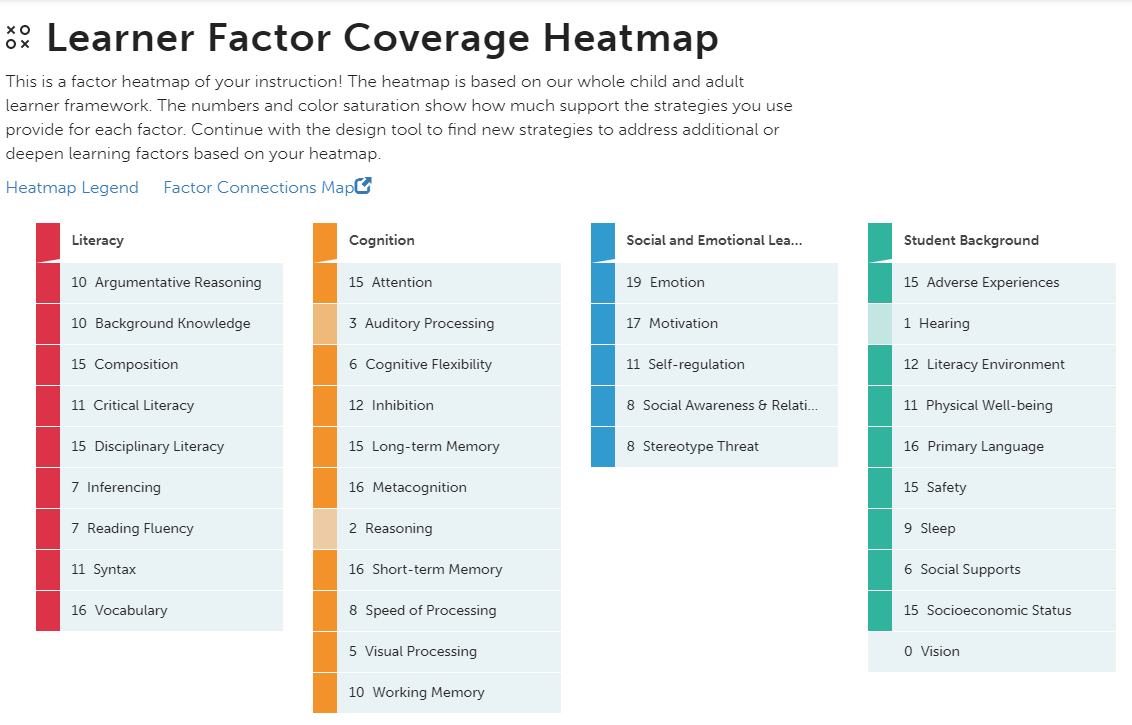The width and height of the screenshot is (1132, 725).
Task: Click the blue Social and Emotional Learning color block
Action: coord(603,241)
